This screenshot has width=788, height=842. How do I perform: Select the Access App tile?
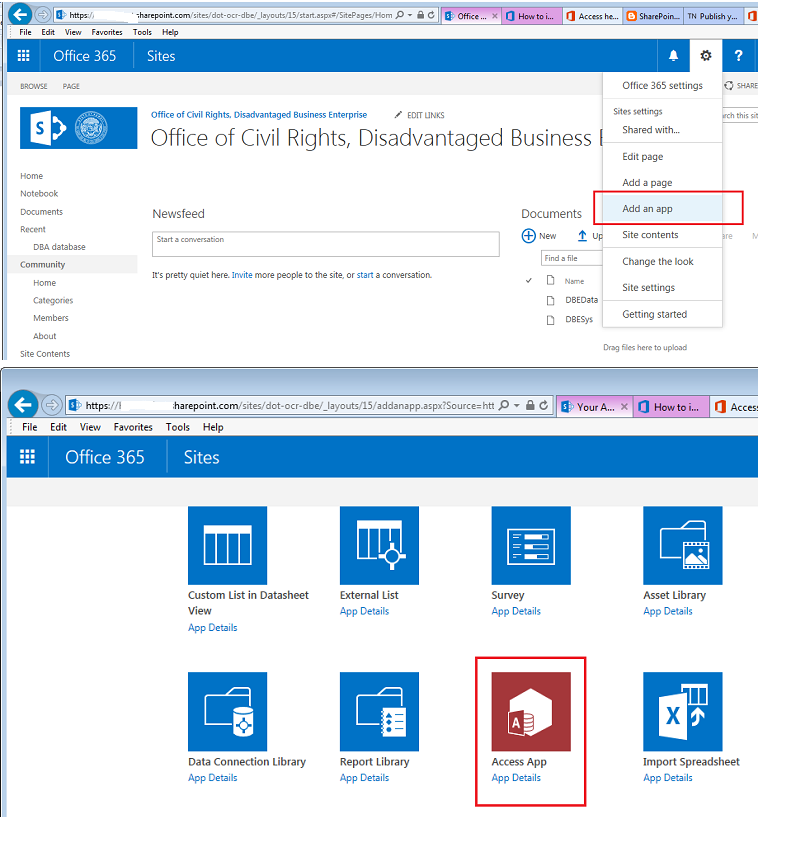pos(531,712)
